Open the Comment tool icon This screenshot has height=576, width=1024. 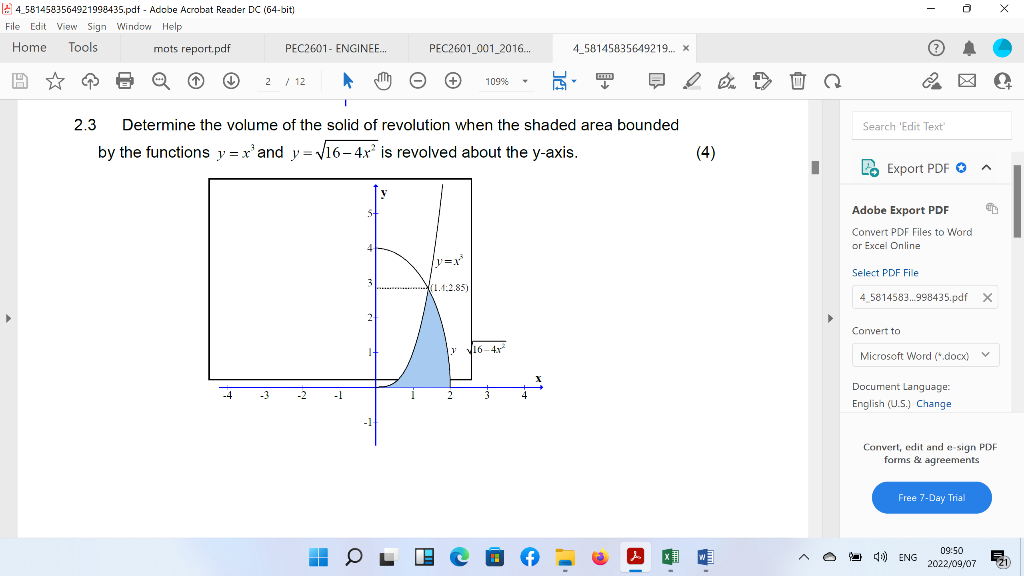tap(655, 81)
